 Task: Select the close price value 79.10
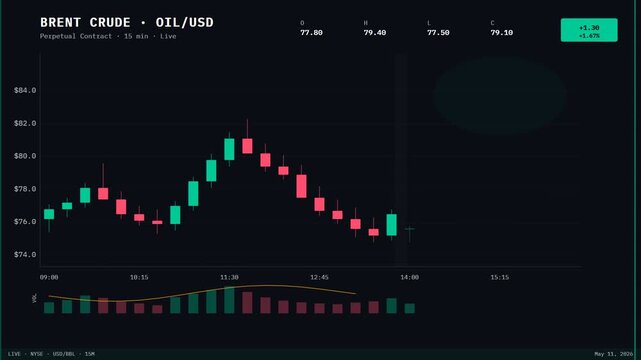[x=501, y=33]
